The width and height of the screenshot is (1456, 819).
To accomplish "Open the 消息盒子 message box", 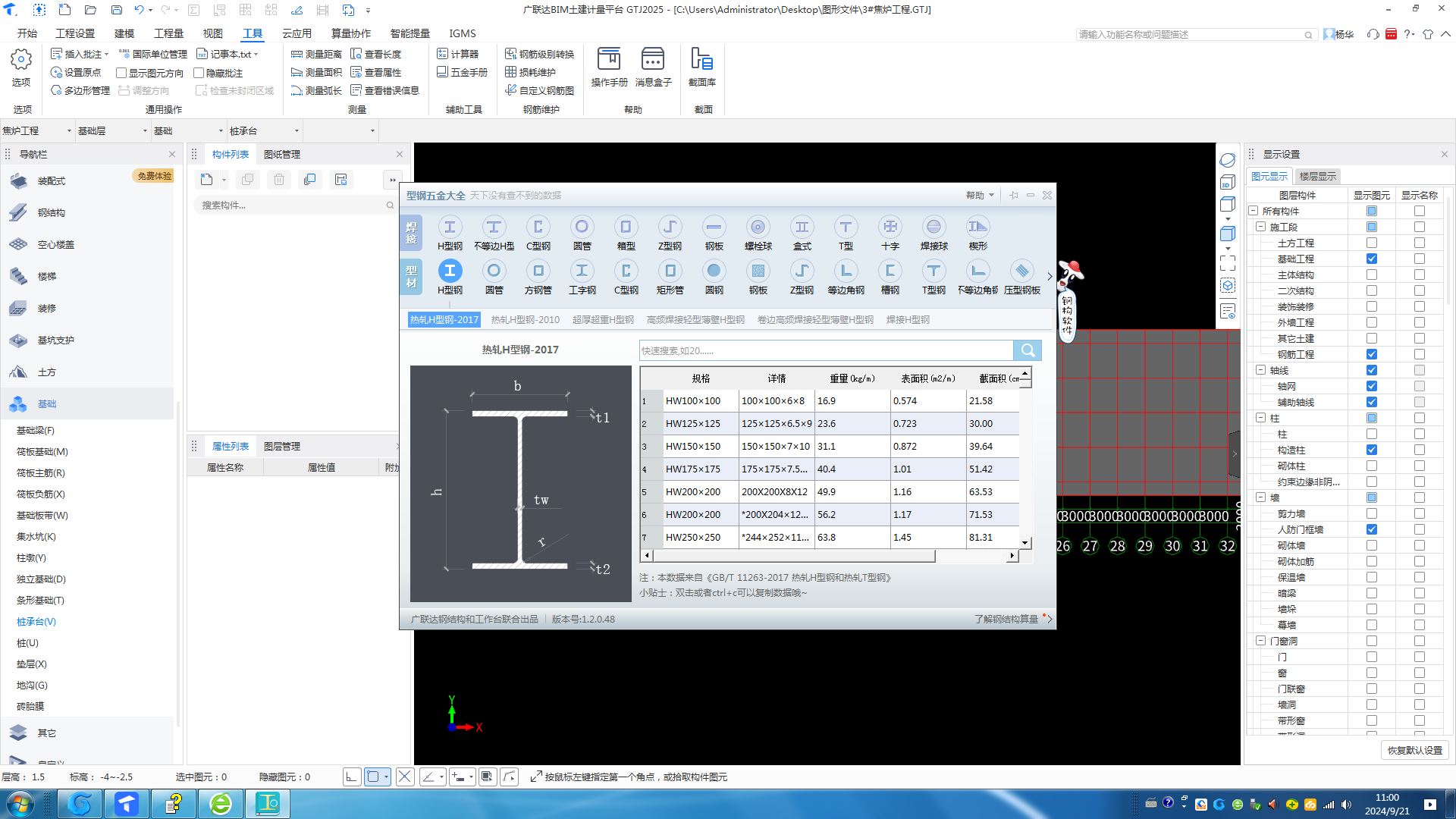I will [653, 67].
